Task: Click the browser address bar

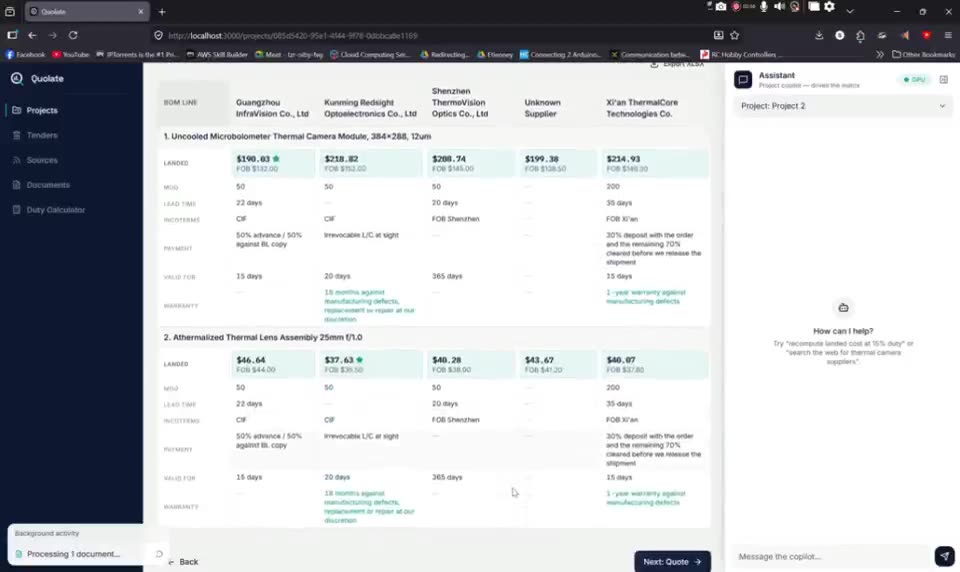Action: click(429, 36)
